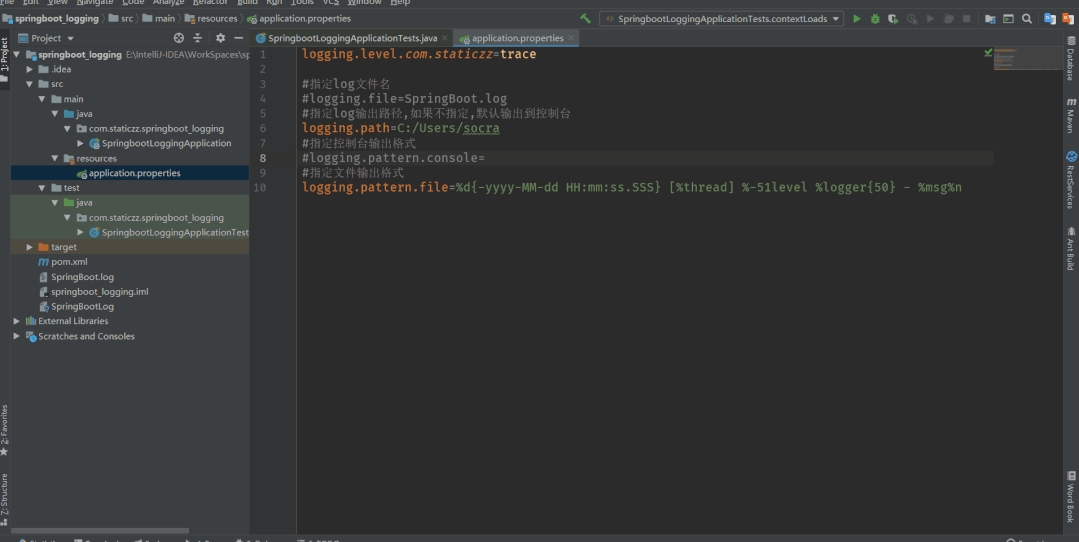
Task: Place cursor on logging.level.com.staticzz=trace line
Action: tap(418, 54)
